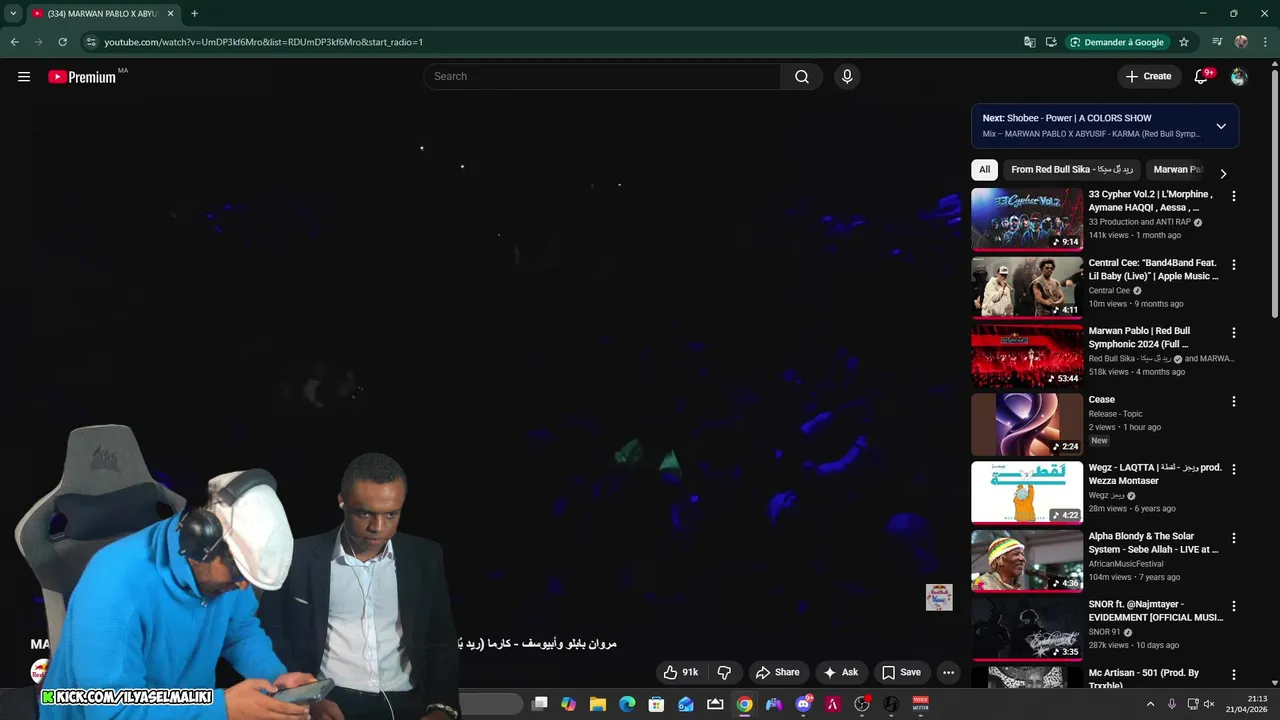The height and width of the screenshot is (720, 1280).
Task: View site information icon in address bar
Action: pos(90,42)
